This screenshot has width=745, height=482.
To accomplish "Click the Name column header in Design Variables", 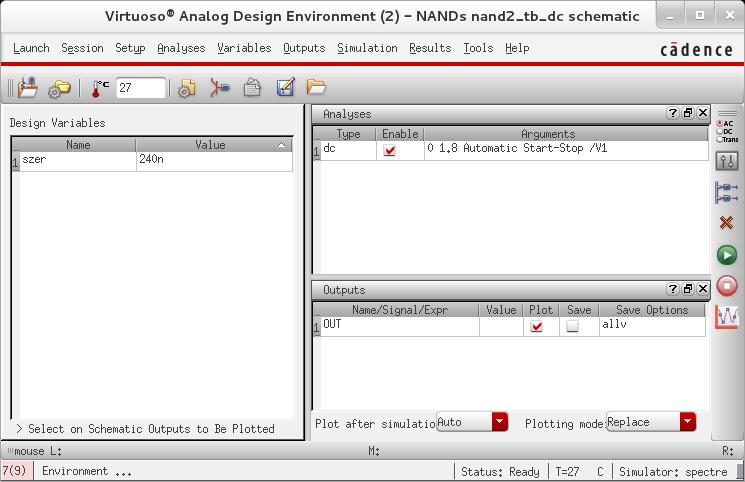I will 78,145.
